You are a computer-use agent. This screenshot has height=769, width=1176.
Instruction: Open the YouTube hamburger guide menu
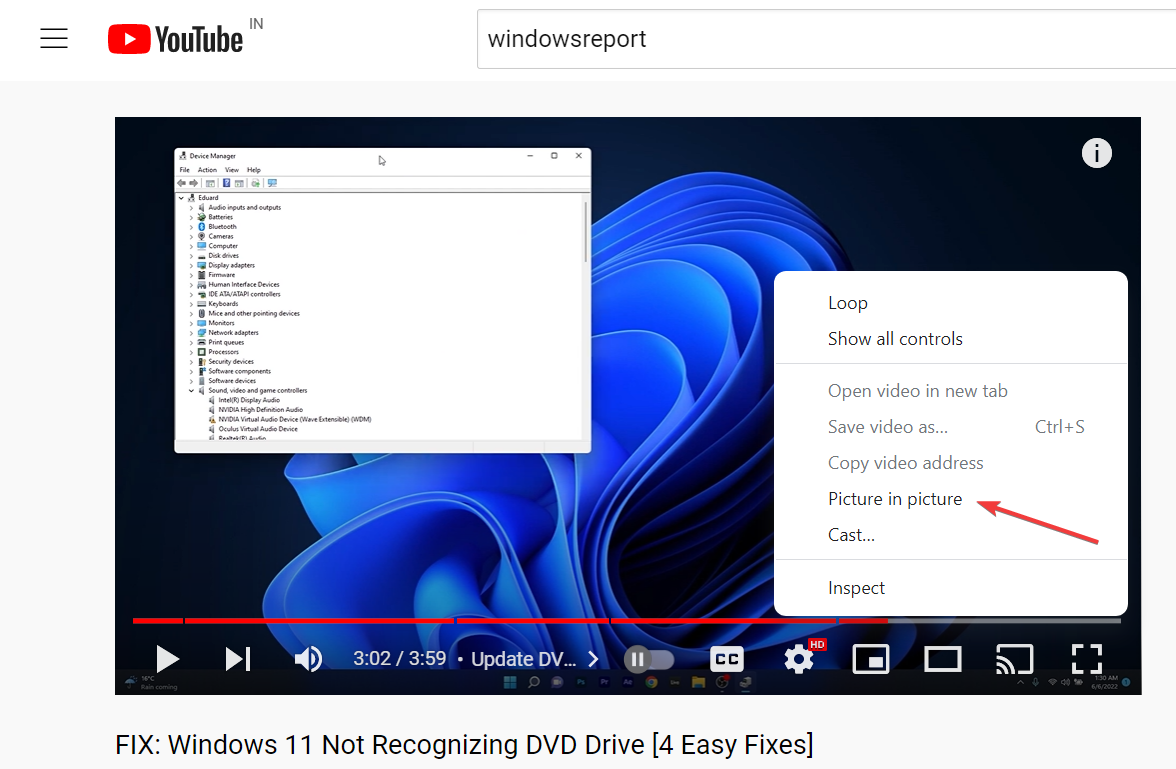[x=54, y=38]
